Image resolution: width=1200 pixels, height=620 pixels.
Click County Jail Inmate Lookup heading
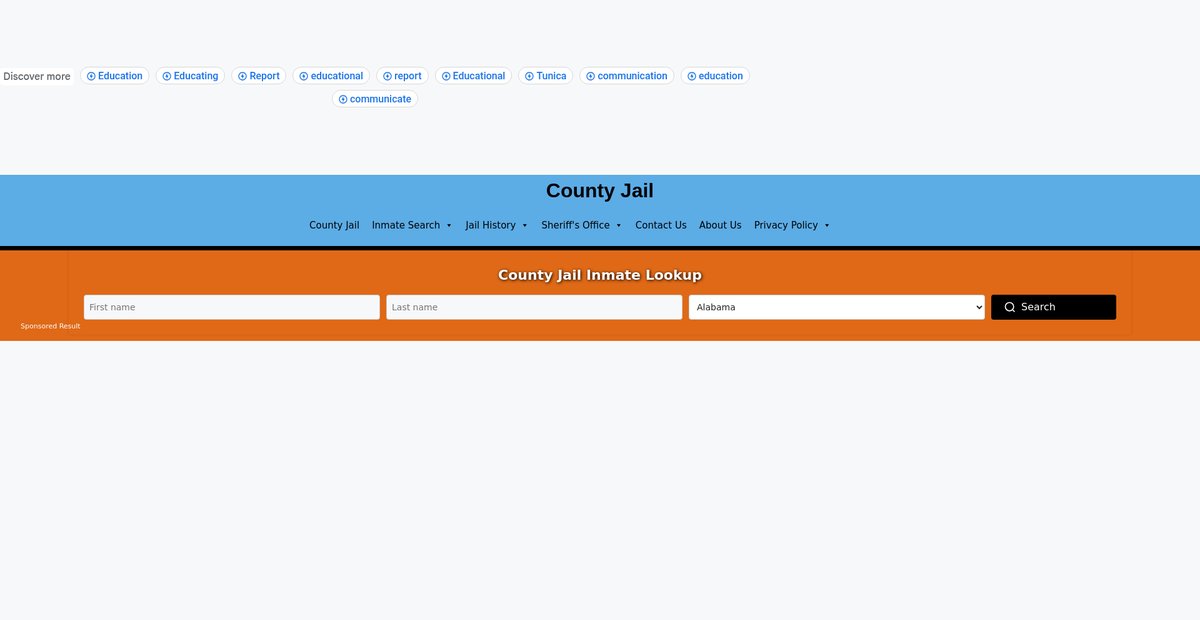tap(600, 275)
